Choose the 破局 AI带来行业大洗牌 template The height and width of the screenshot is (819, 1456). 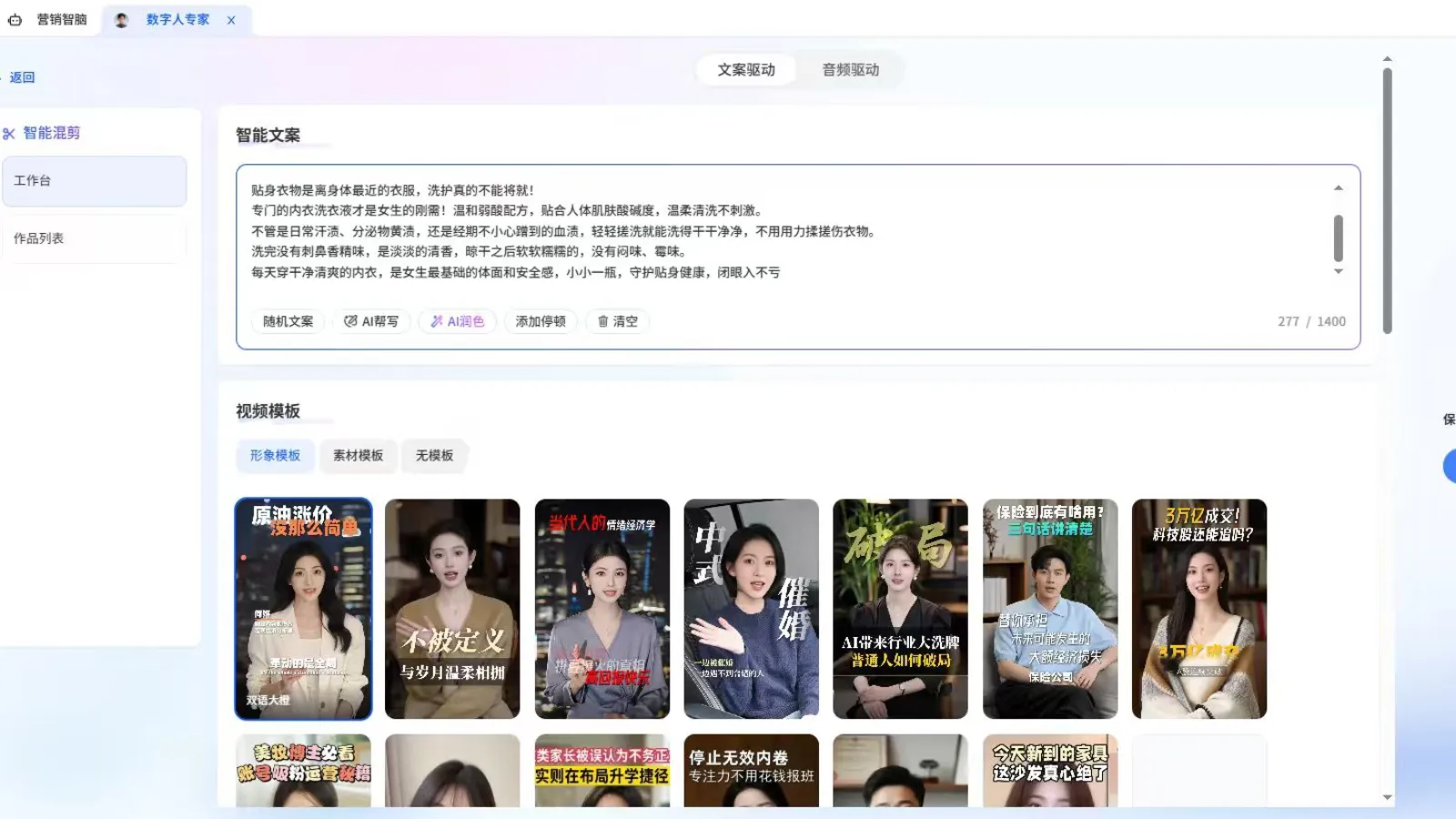click(x=901, y=609)
